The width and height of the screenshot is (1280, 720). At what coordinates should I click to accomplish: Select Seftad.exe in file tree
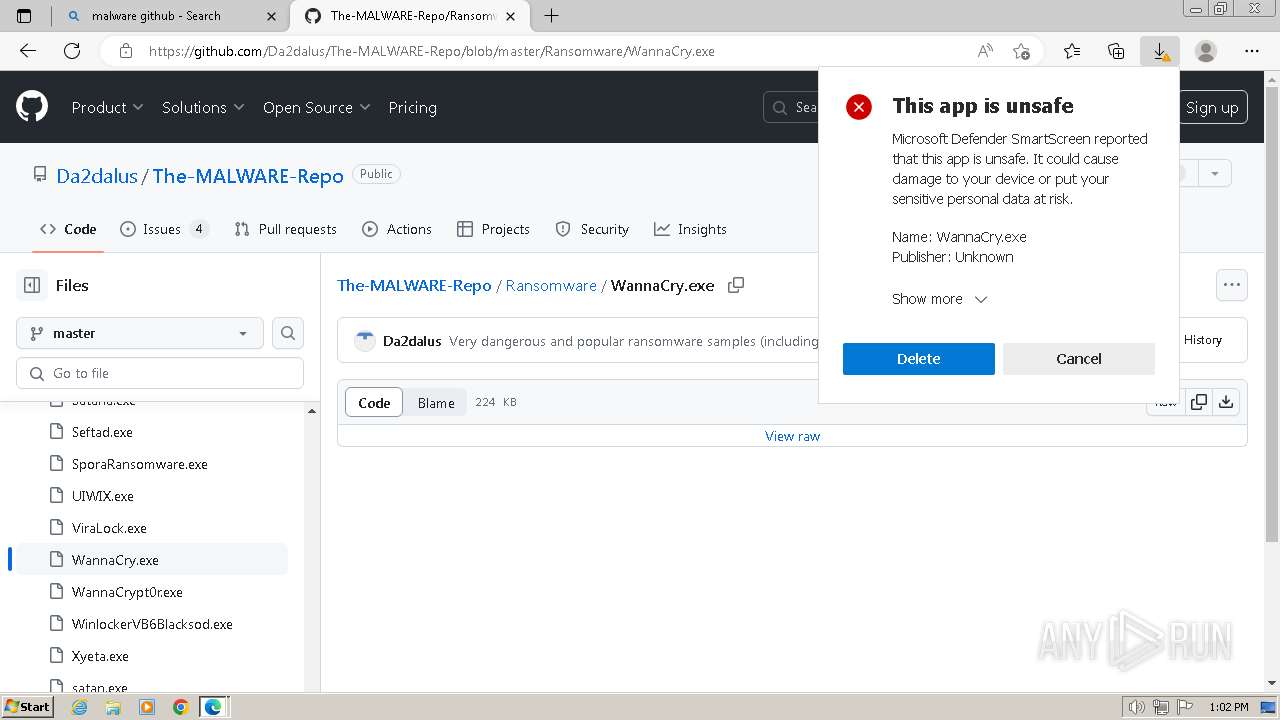coord(102,432)
